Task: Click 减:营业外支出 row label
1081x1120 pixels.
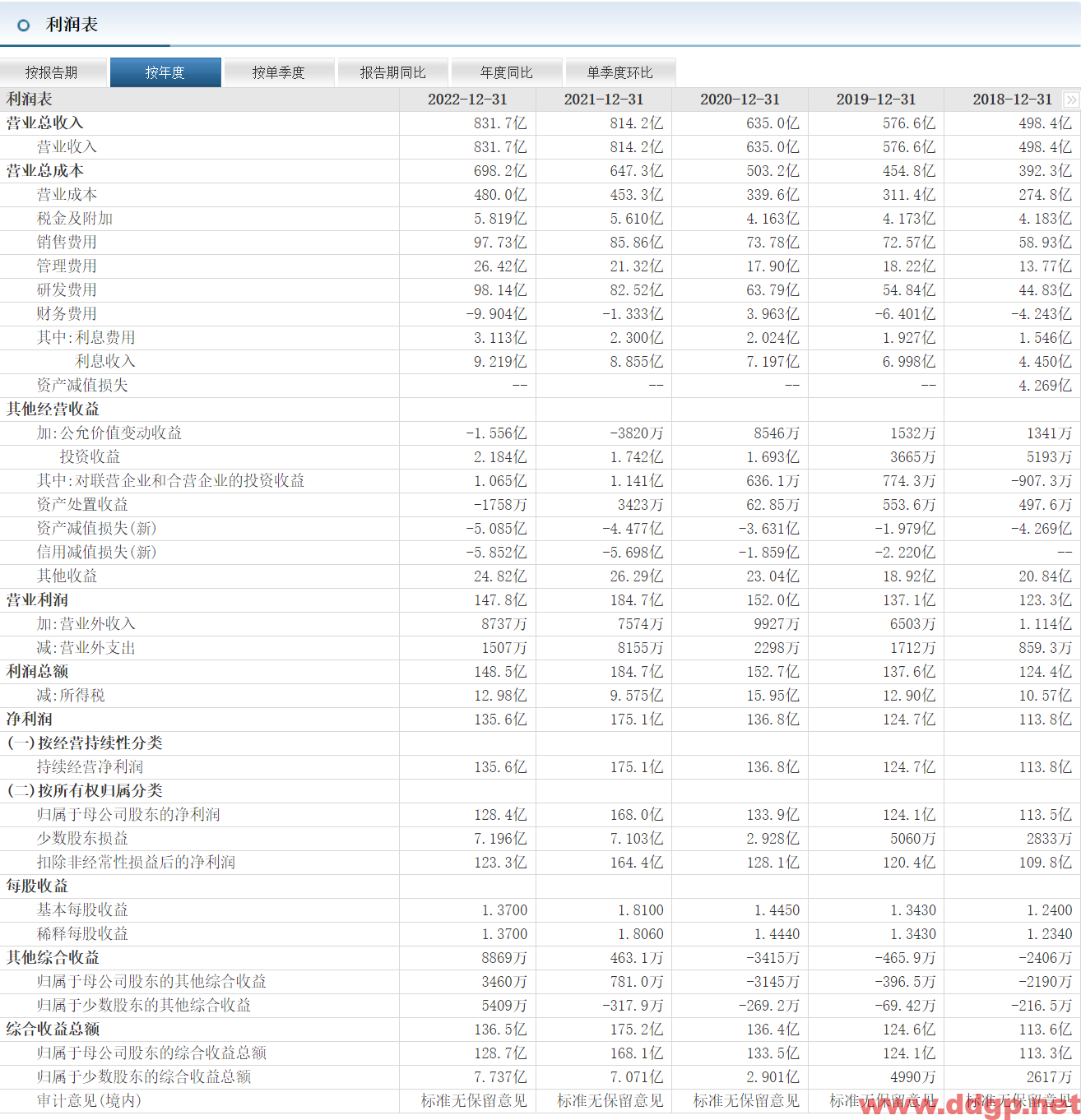Action: [86, 648]
